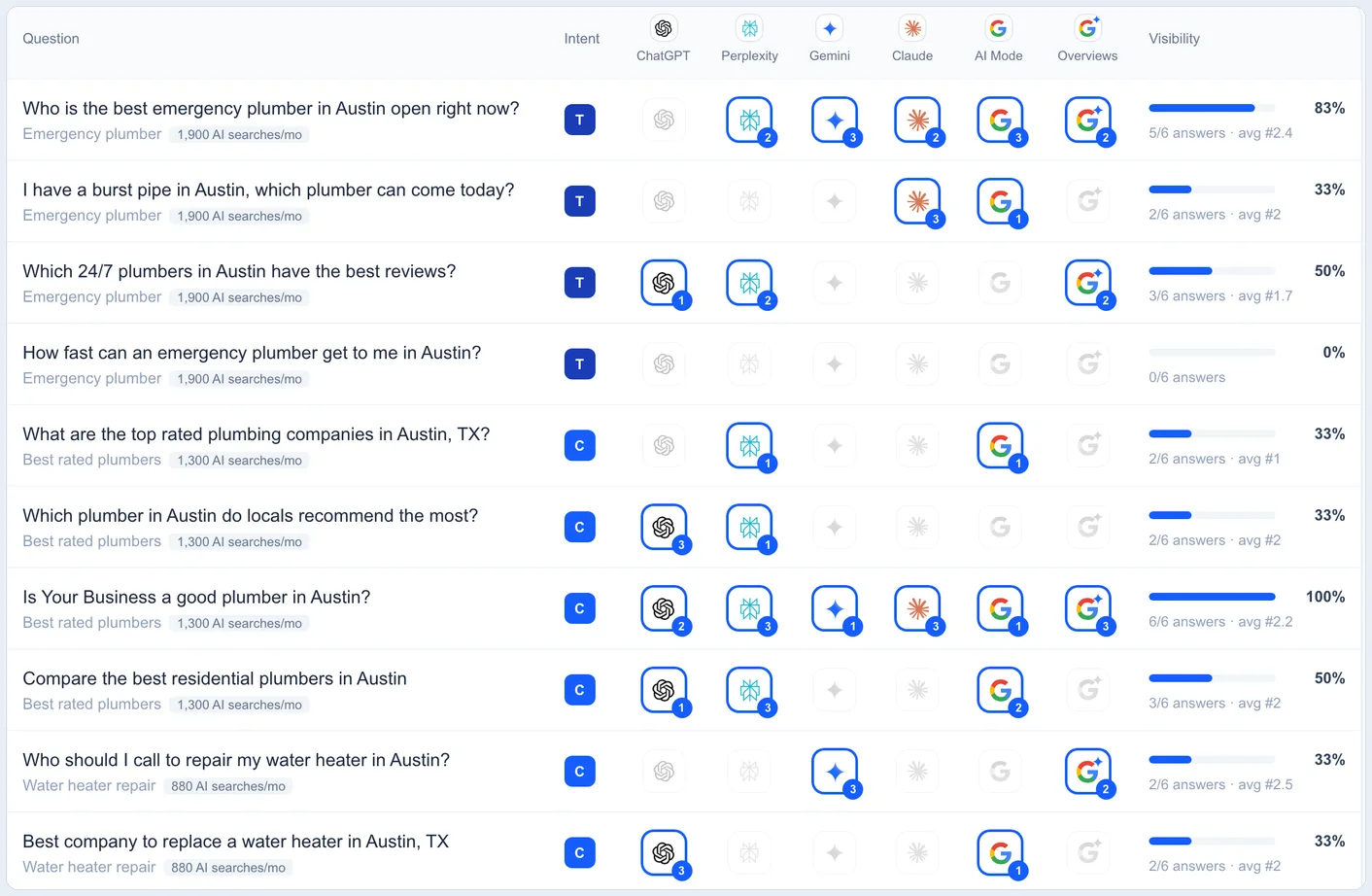1372x896 pixels.
Task: Click 'Water heater repair' under 'Best company' question
Action: click(88, 867)
